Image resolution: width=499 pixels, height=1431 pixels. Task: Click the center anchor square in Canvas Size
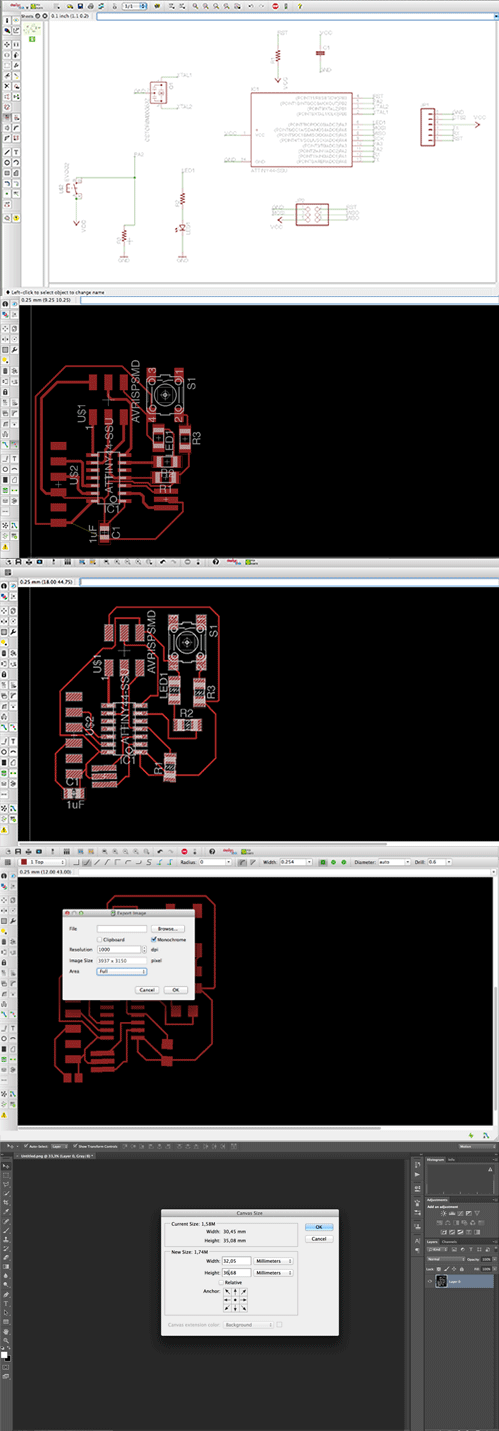coord(235,1300)
